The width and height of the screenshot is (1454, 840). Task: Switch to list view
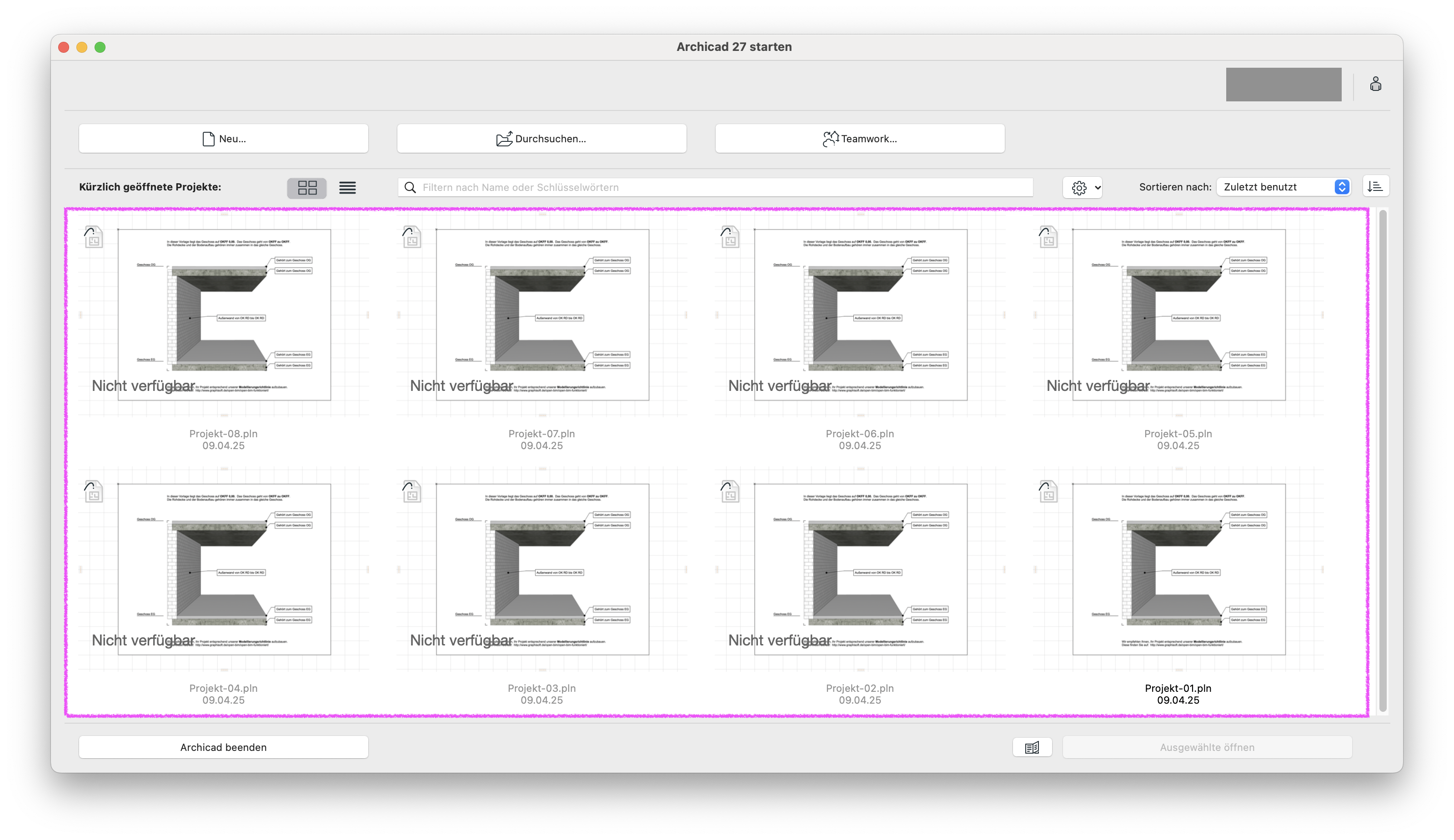coord(347,187)
